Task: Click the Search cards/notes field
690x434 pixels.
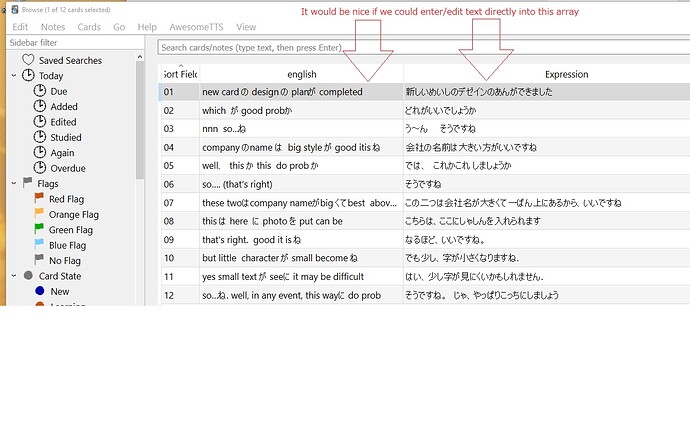Action: (x=424, y=48)
